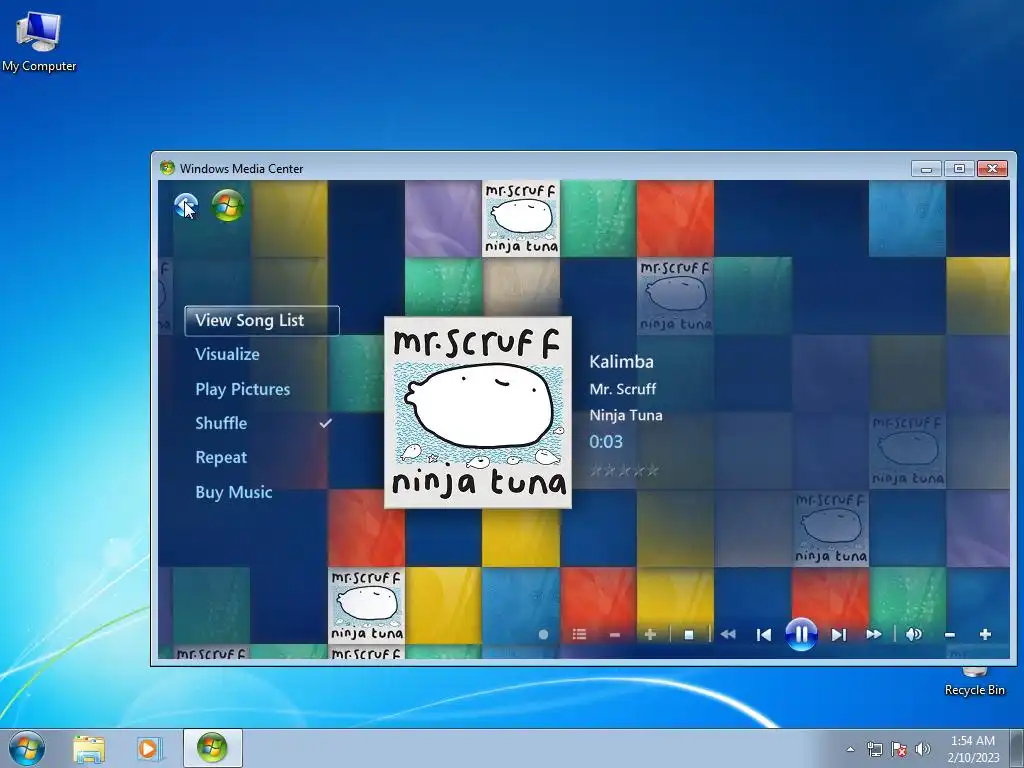Click channel down minus next to list icon

point(615,635)
